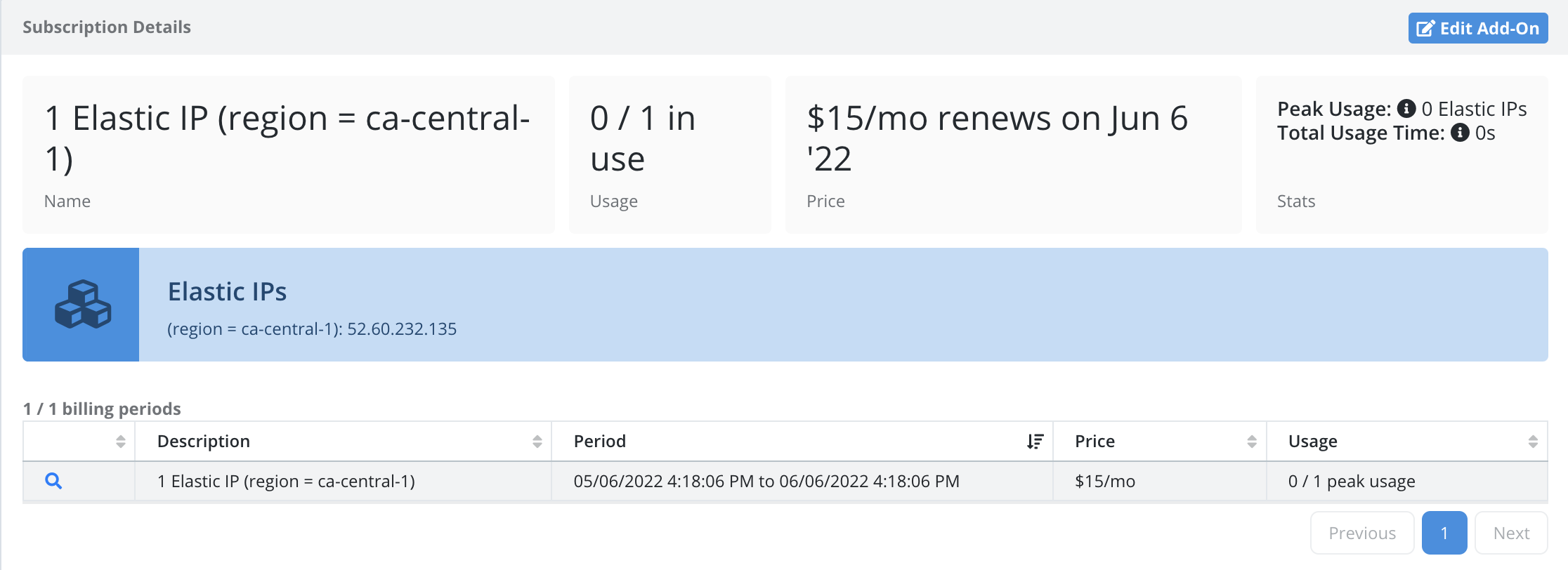Click the Peak Usage info icon
This screenshot has width=1568, height=570.
(x=1406, y=109)
